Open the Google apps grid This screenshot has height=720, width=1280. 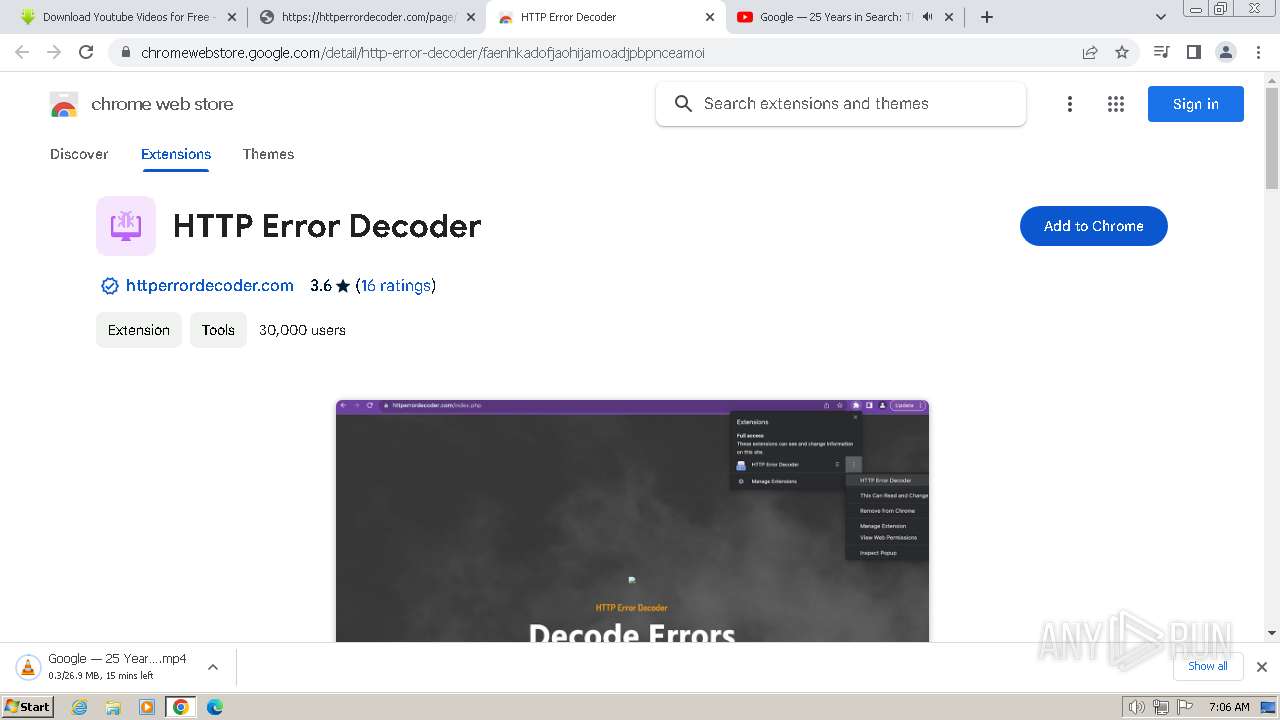[1116, 104]
